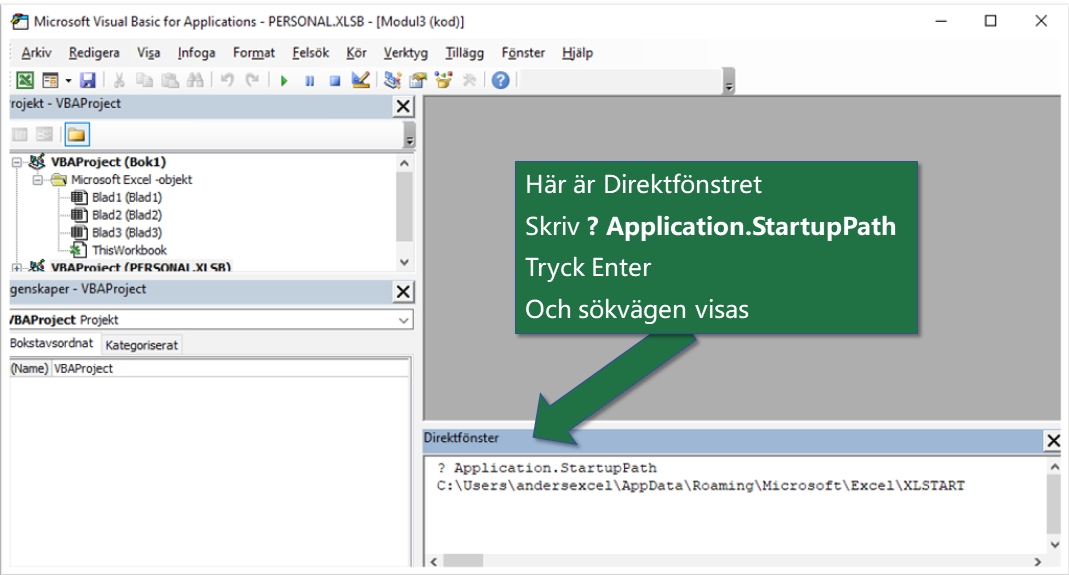Toggle Design Mode icon
Image resolution: width=1069 pixels, height=575 pixels.
pyautogui.click(x=360, y=80)
